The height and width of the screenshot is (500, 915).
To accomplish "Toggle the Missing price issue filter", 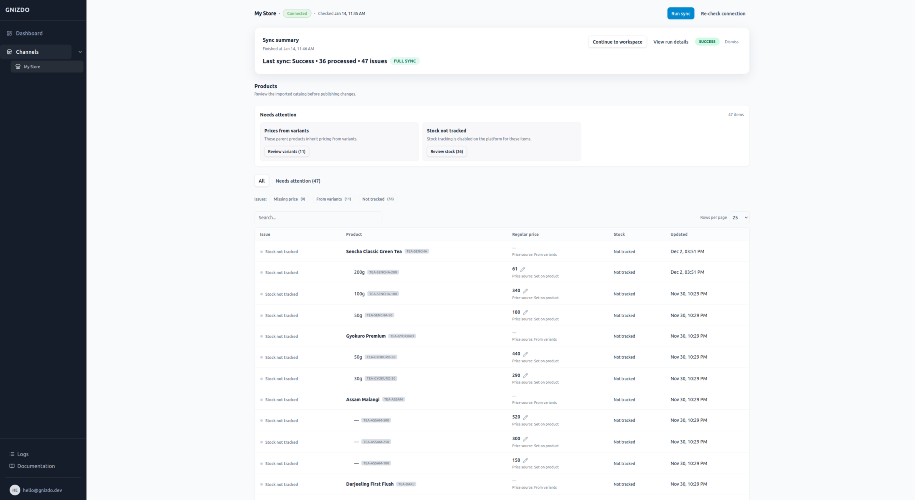I will (x=289, y=199).
